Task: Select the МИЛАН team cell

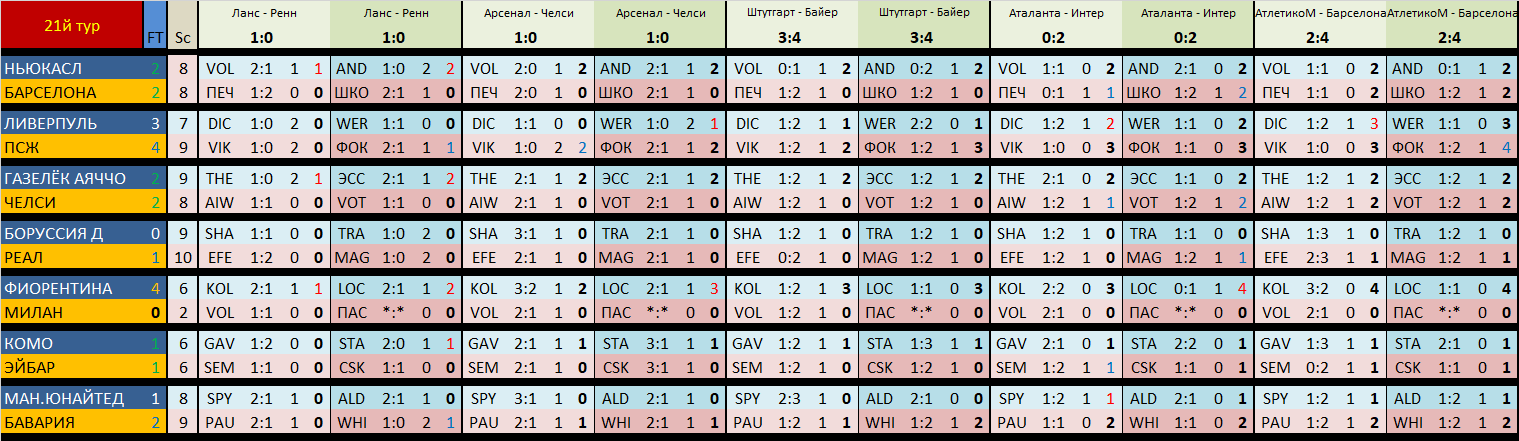Action: 71,312
